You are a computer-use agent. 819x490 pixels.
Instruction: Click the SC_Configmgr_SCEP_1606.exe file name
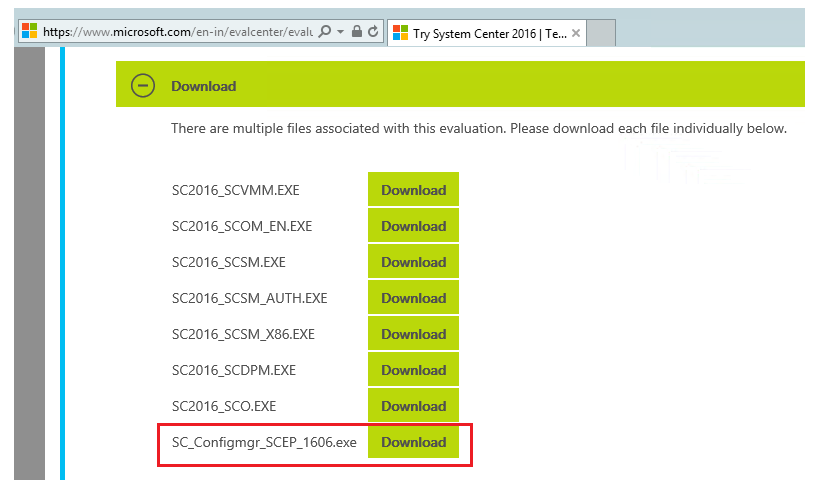coord(264,442)
